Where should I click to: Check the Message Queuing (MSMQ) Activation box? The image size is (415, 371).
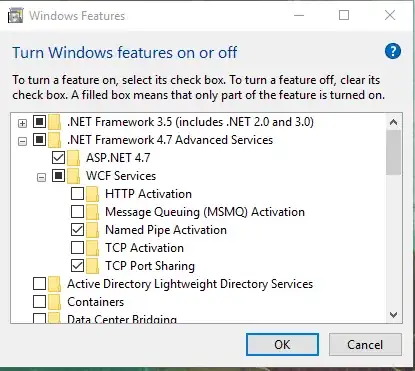77,212
